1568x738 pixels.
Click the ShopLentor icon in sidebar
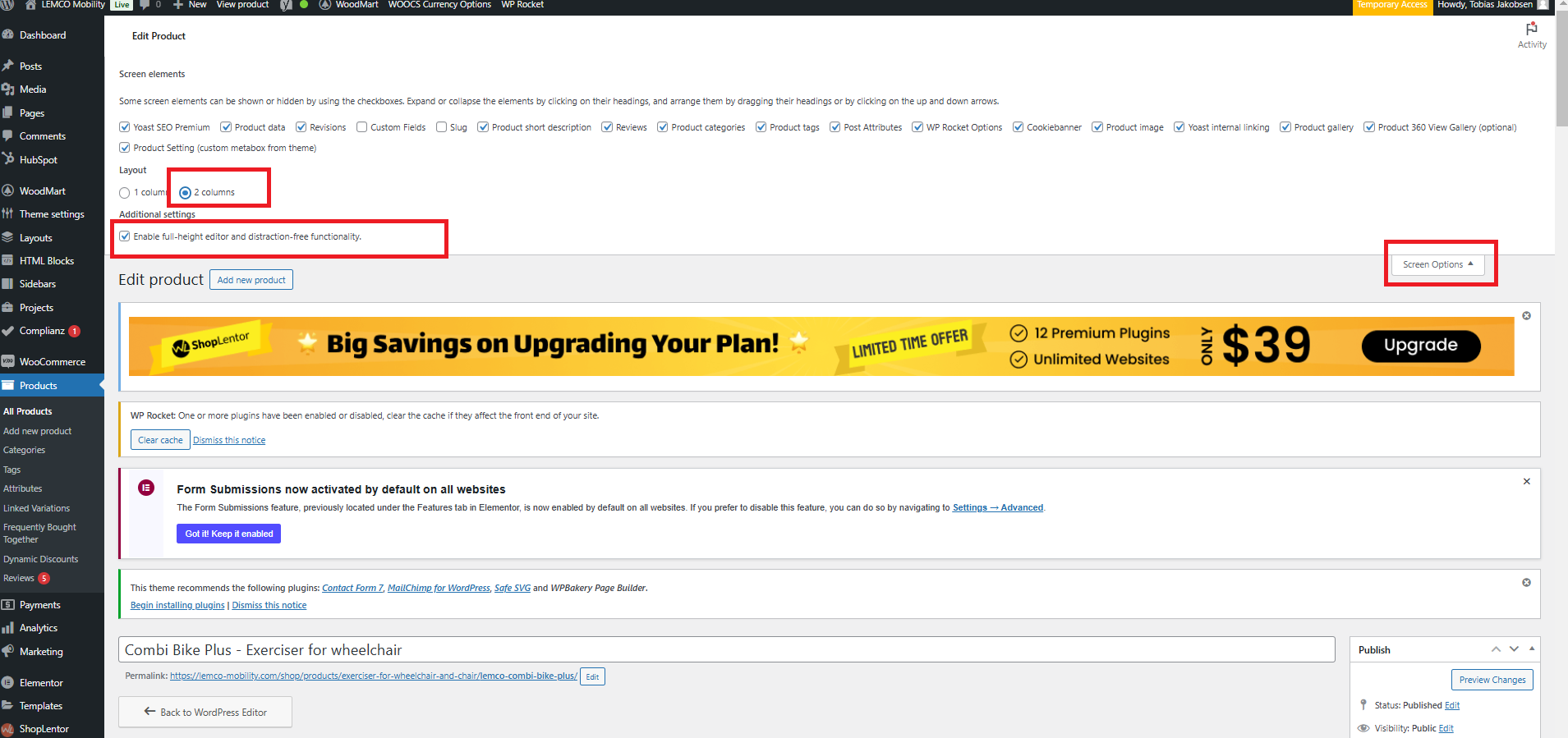pos(8,729)
